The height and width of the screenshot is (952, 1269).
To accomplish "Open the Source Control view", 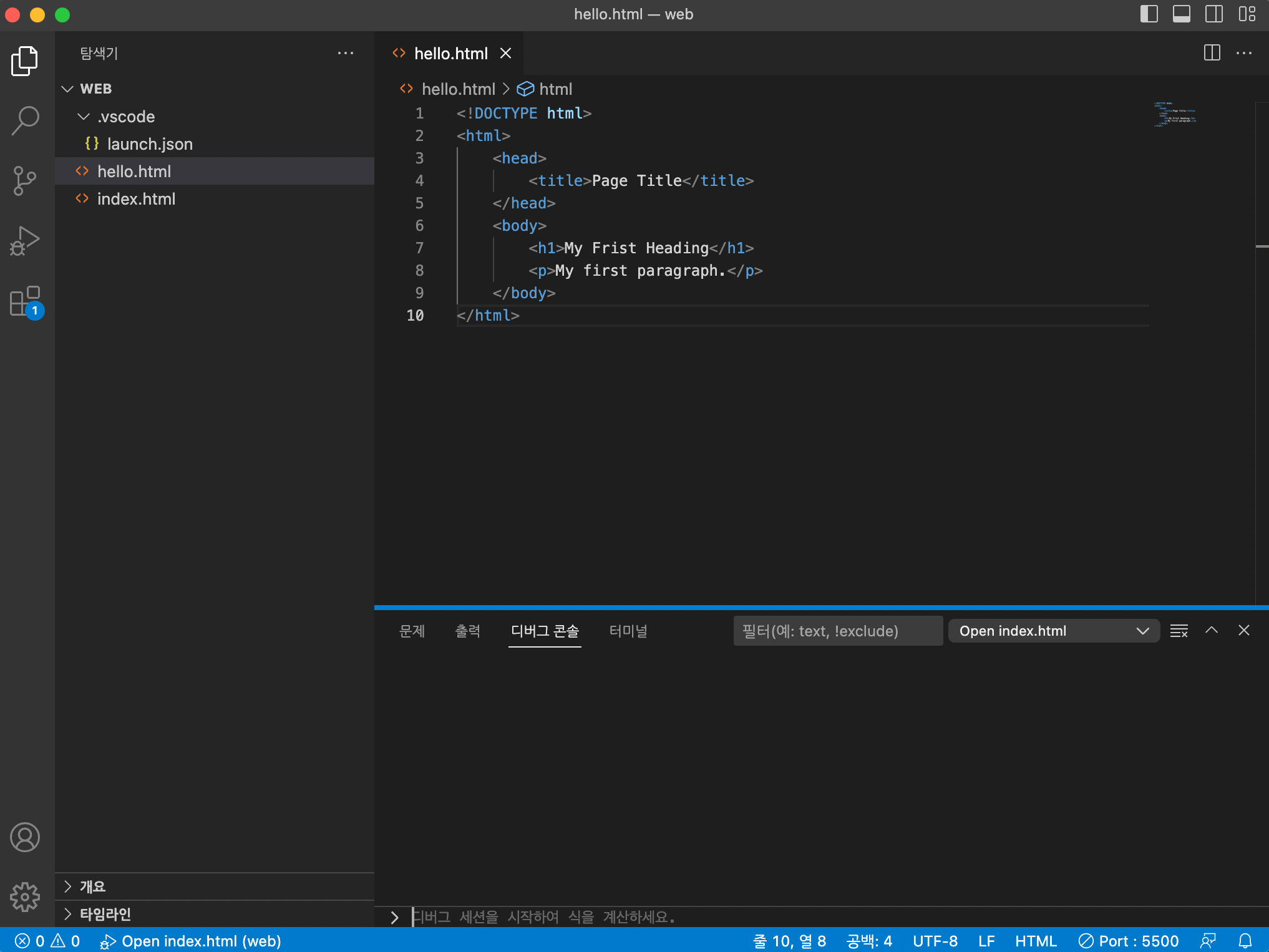I will point(25,181).
